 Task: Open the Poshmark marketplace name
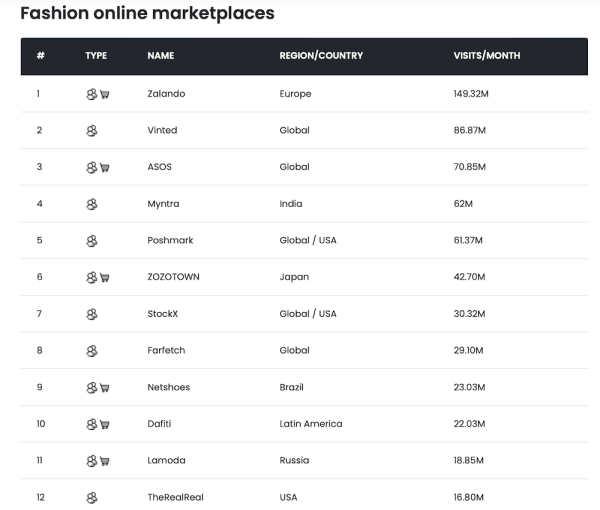[169, 241]
